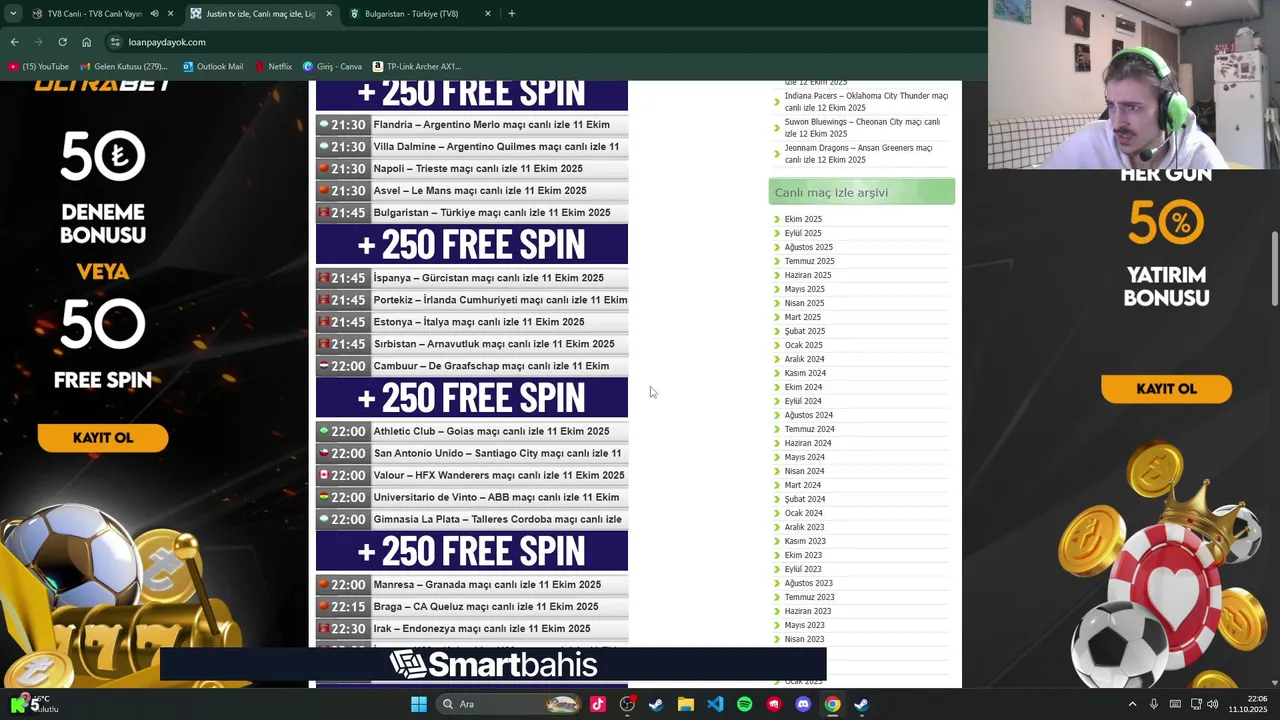Screen dimensions: 1280x720
Task: Click right KAYIT OL button
Action: tap(1166, 389)
